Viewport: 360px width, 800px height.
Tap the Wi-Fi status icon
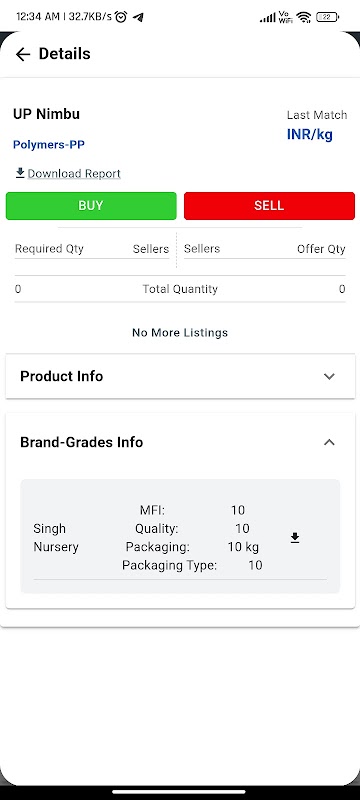(304, 17)
